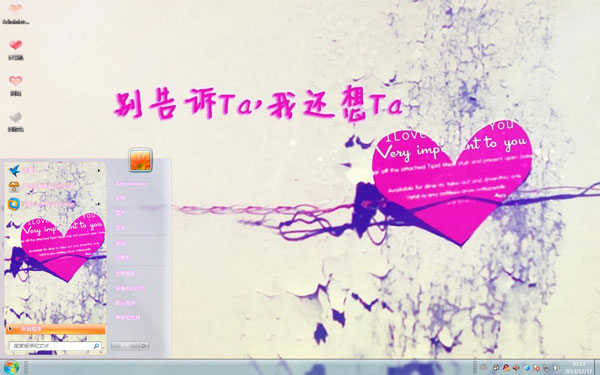
Task: Click the Shut down button in Start menu
Action: tap(125, 346)
